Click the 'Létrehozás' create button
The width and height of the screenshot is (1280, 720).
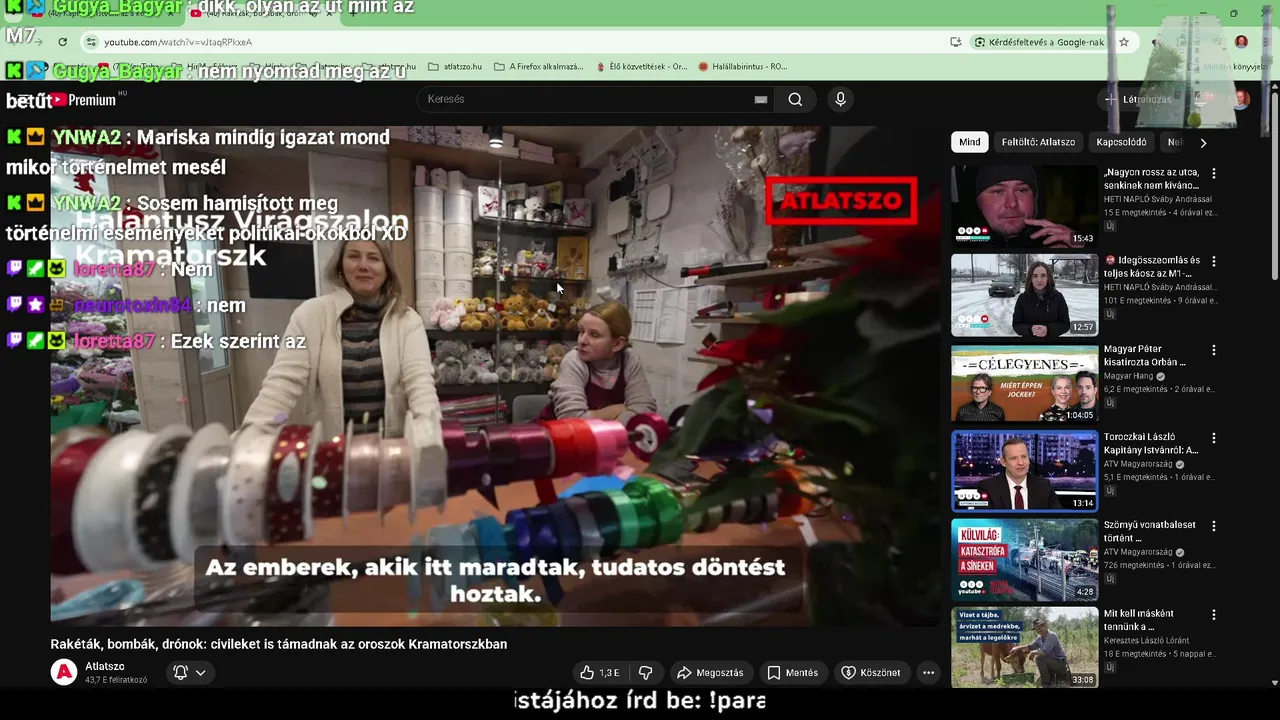pos(1138,99)
